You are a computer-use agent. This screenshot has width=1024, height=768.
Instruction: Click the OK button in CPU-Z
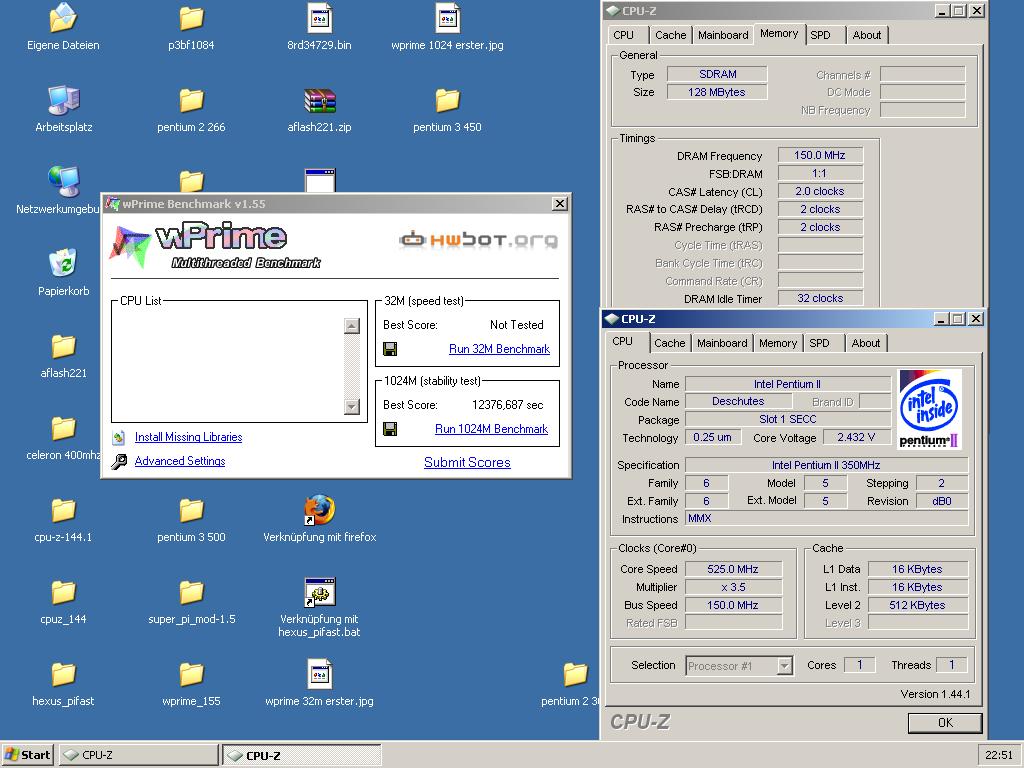click(944, 722)
